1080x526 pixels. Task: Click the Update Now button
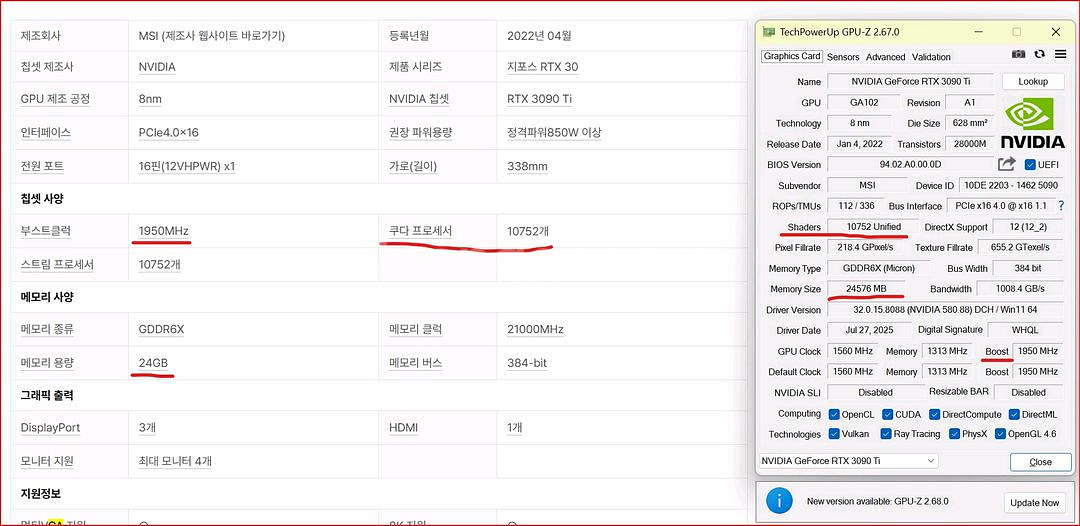click(x=1035, y=502)
